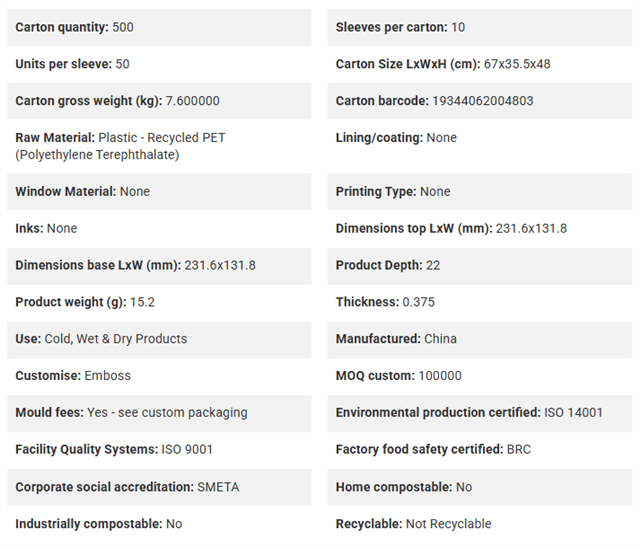Select carton size 67x35.5x48 text

click(517, 64)
